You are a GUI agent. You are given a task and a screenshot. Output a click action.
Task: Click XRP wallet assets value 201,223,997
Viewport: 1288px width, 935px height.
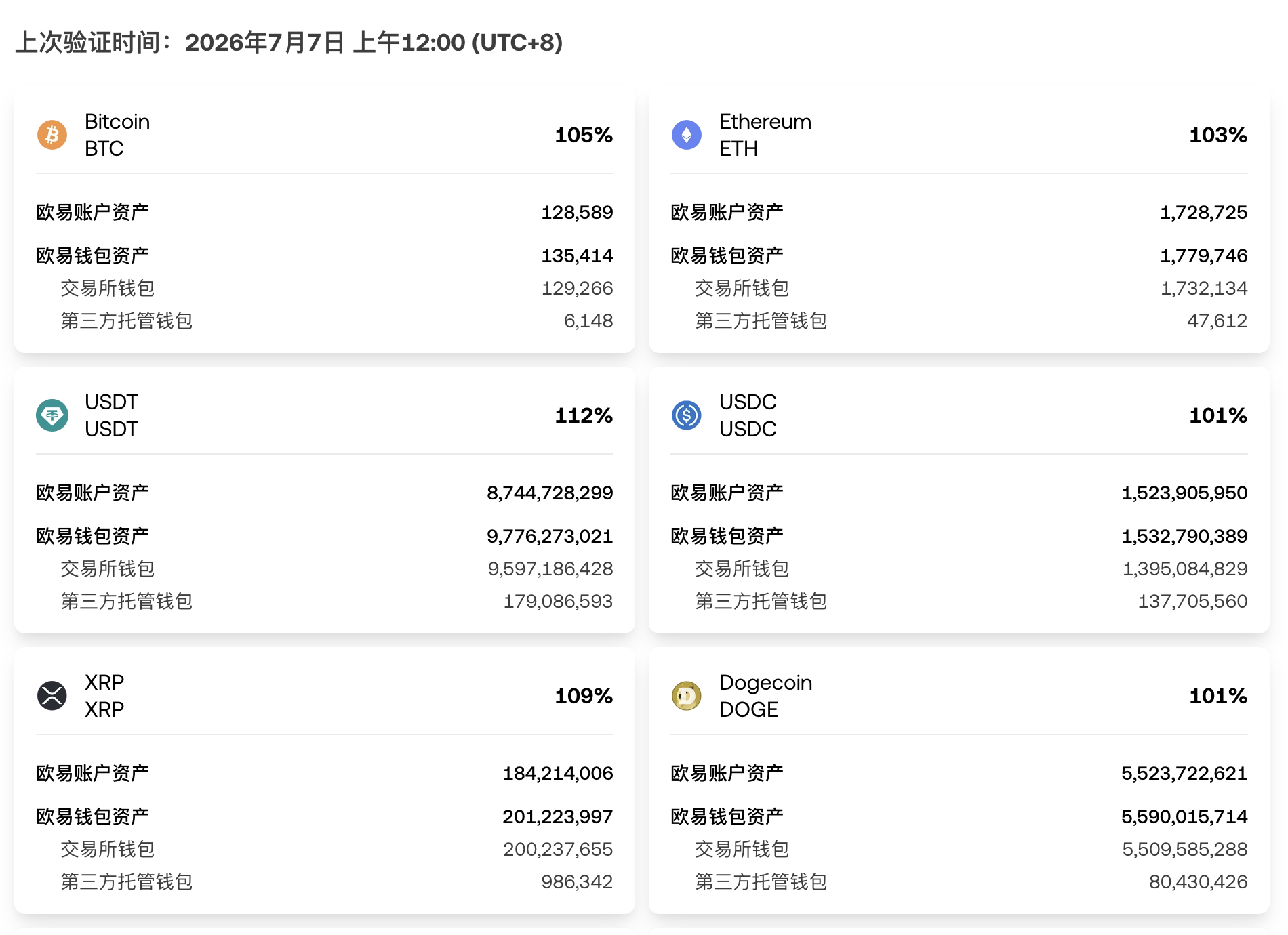(558, 817)
